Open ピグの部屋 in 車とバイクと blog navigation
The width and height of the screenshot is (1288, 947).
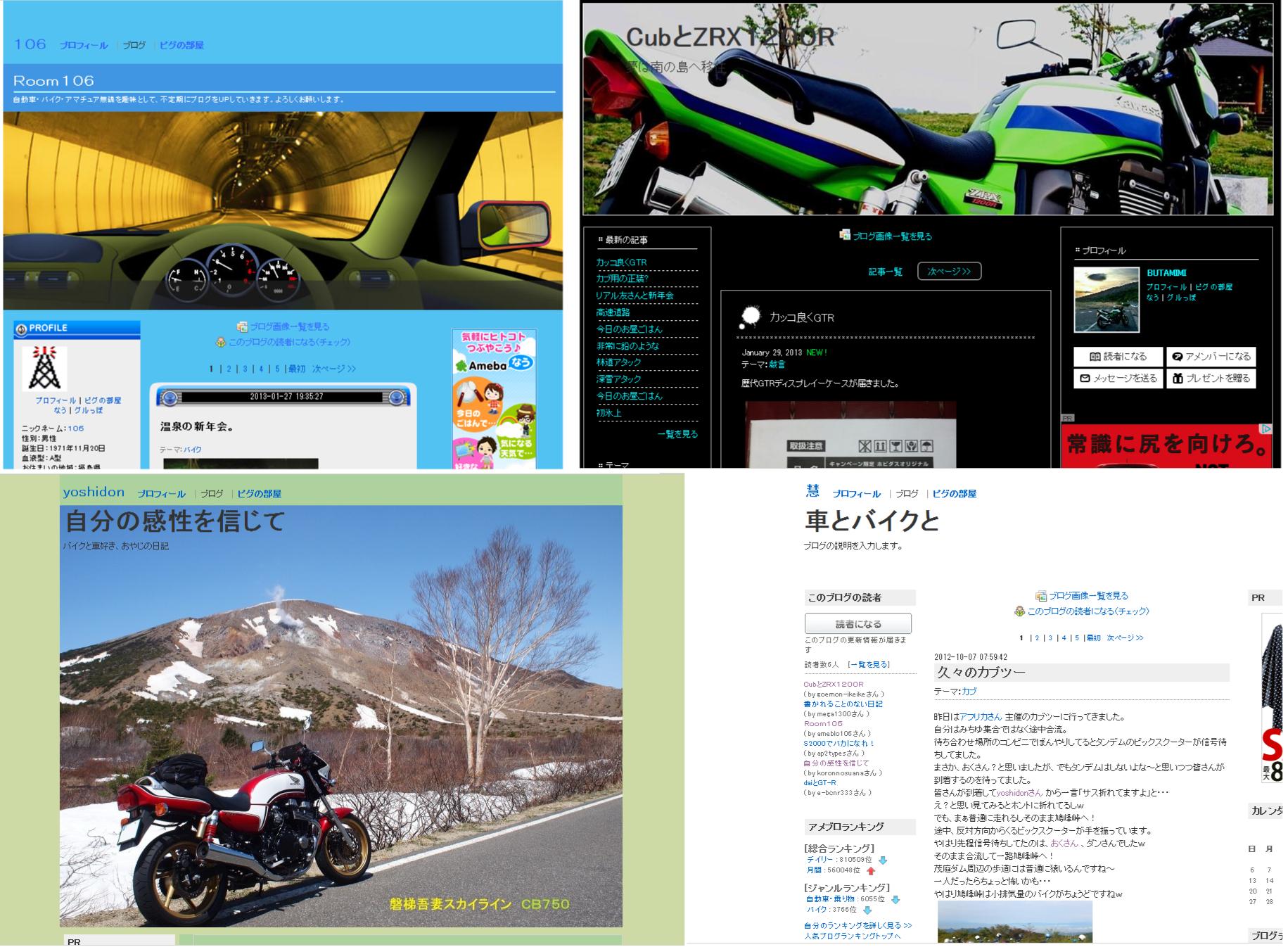coord(954,494)
